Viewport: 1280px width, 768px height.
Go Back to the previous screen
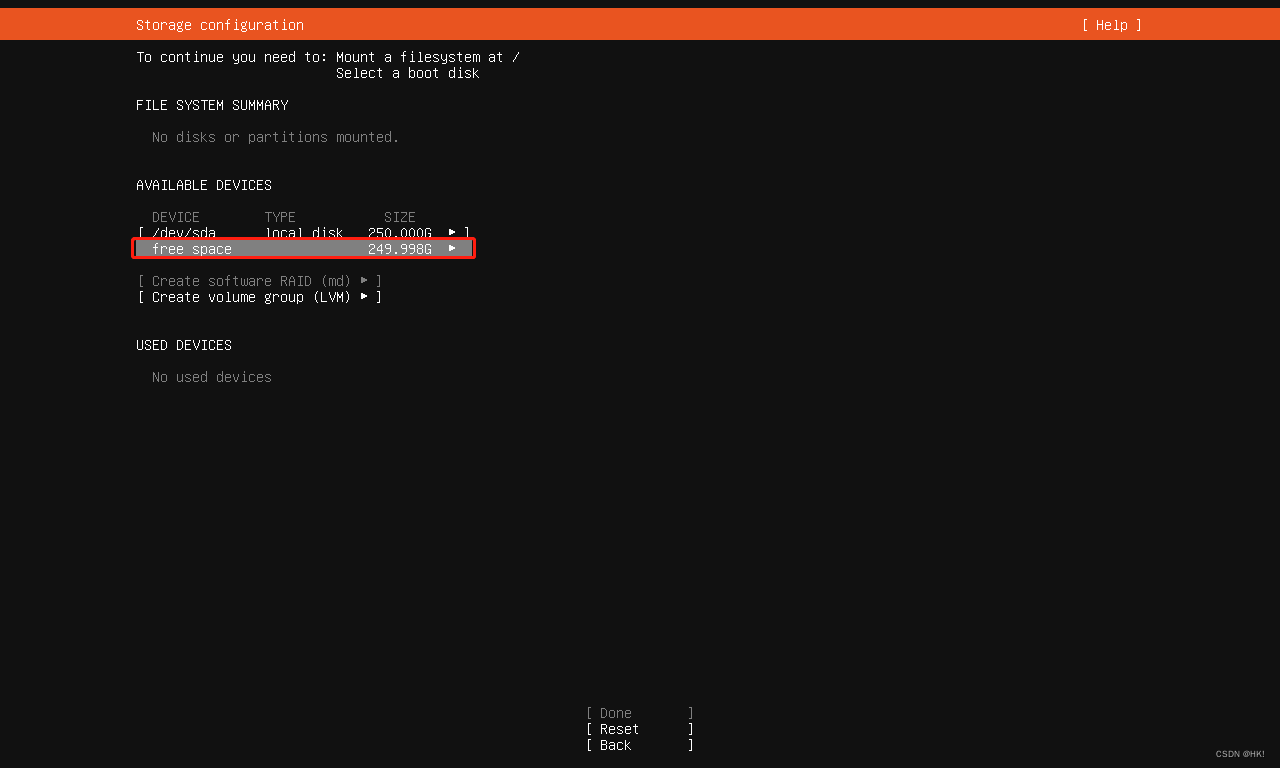coord(640,745)
